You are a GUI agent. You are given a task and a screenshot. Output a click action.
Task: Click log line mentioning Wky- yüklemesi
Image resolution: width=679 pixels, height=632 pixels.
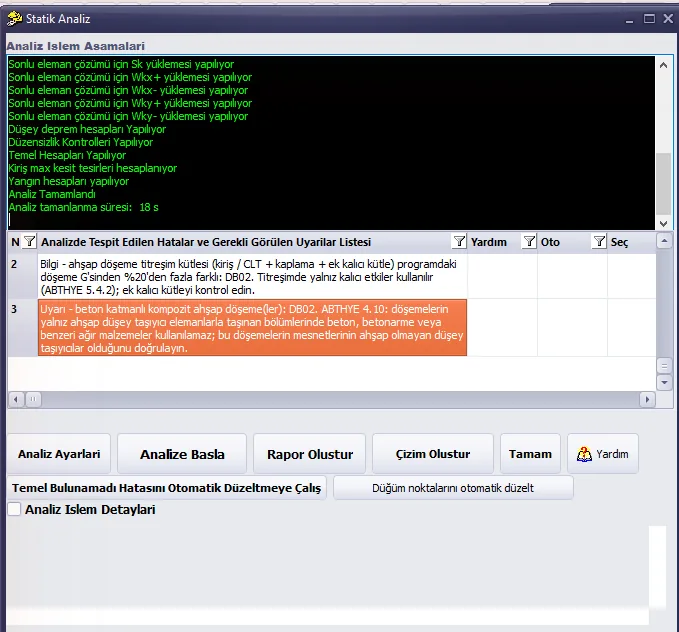pyautogui.click(x=128, y=116)
